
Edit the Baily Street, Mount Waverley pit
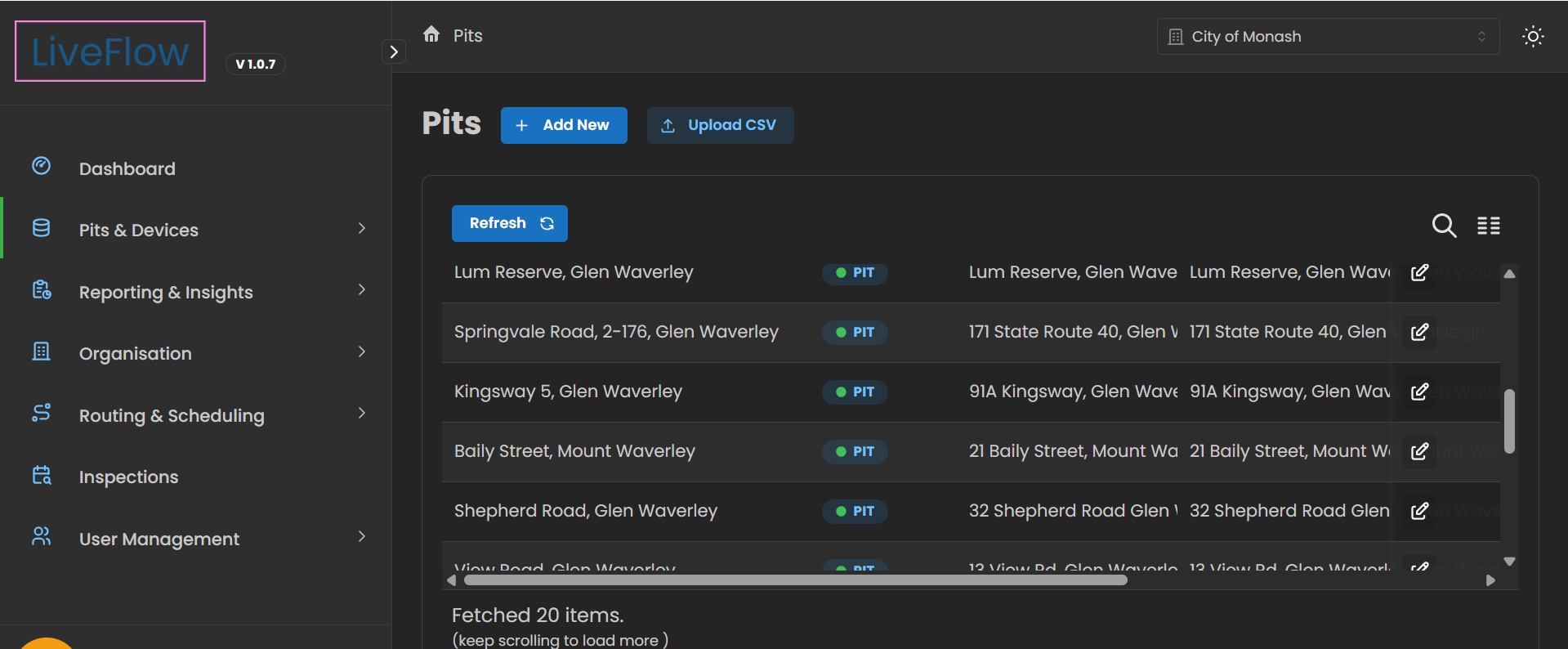(x=1420, y=451)
